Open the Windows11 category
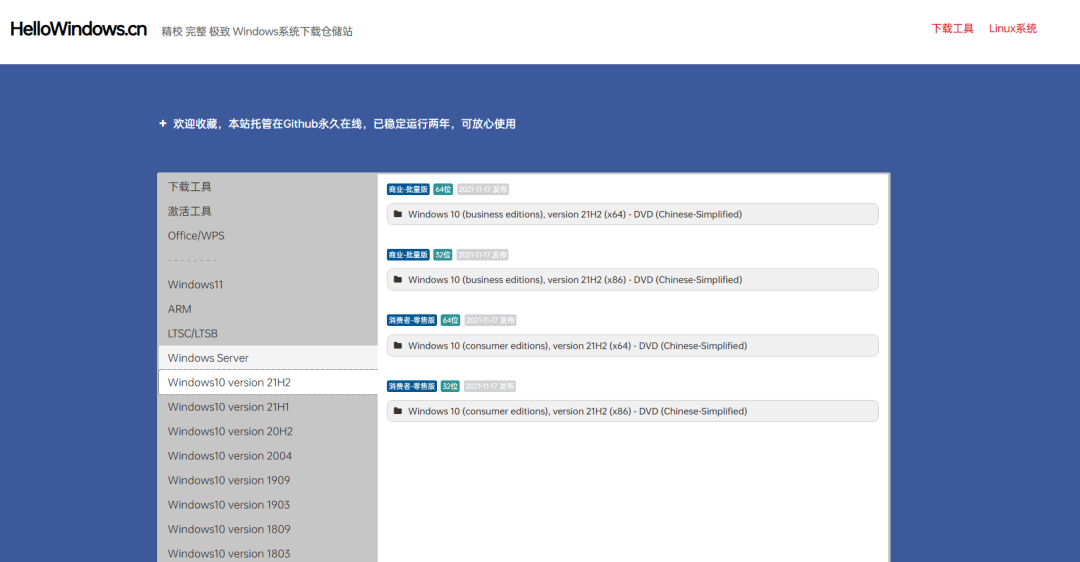1080x562 pixels. (x=195, y=284)
